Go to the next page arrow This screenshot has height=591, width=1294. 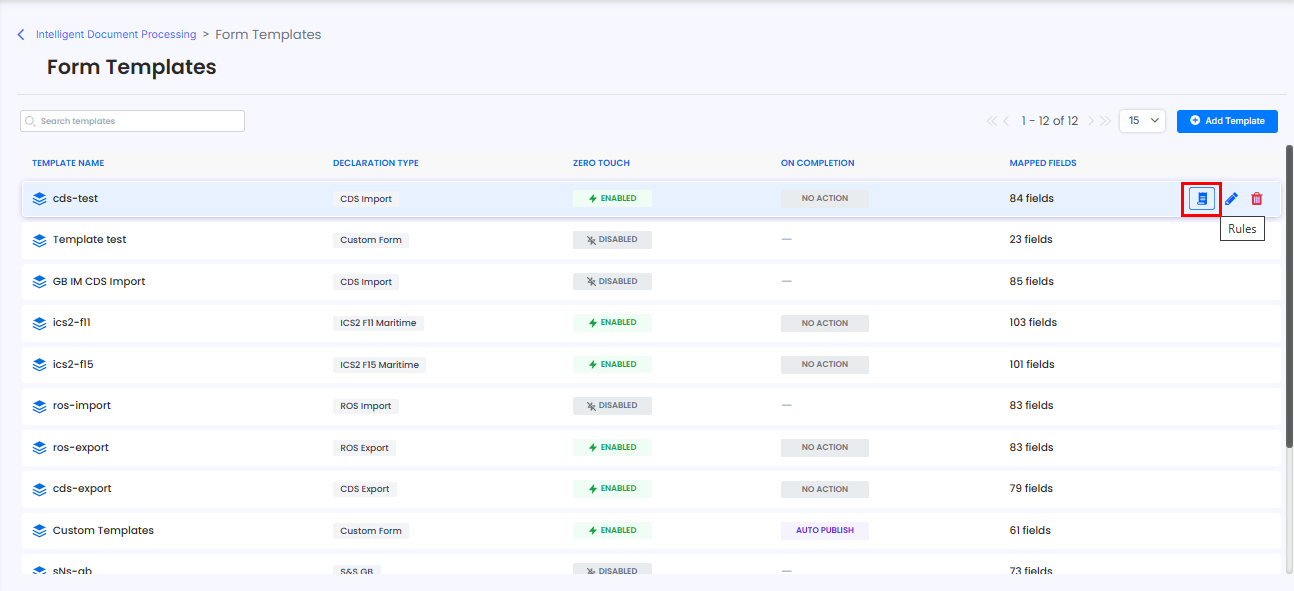[x=1092, y=121]
